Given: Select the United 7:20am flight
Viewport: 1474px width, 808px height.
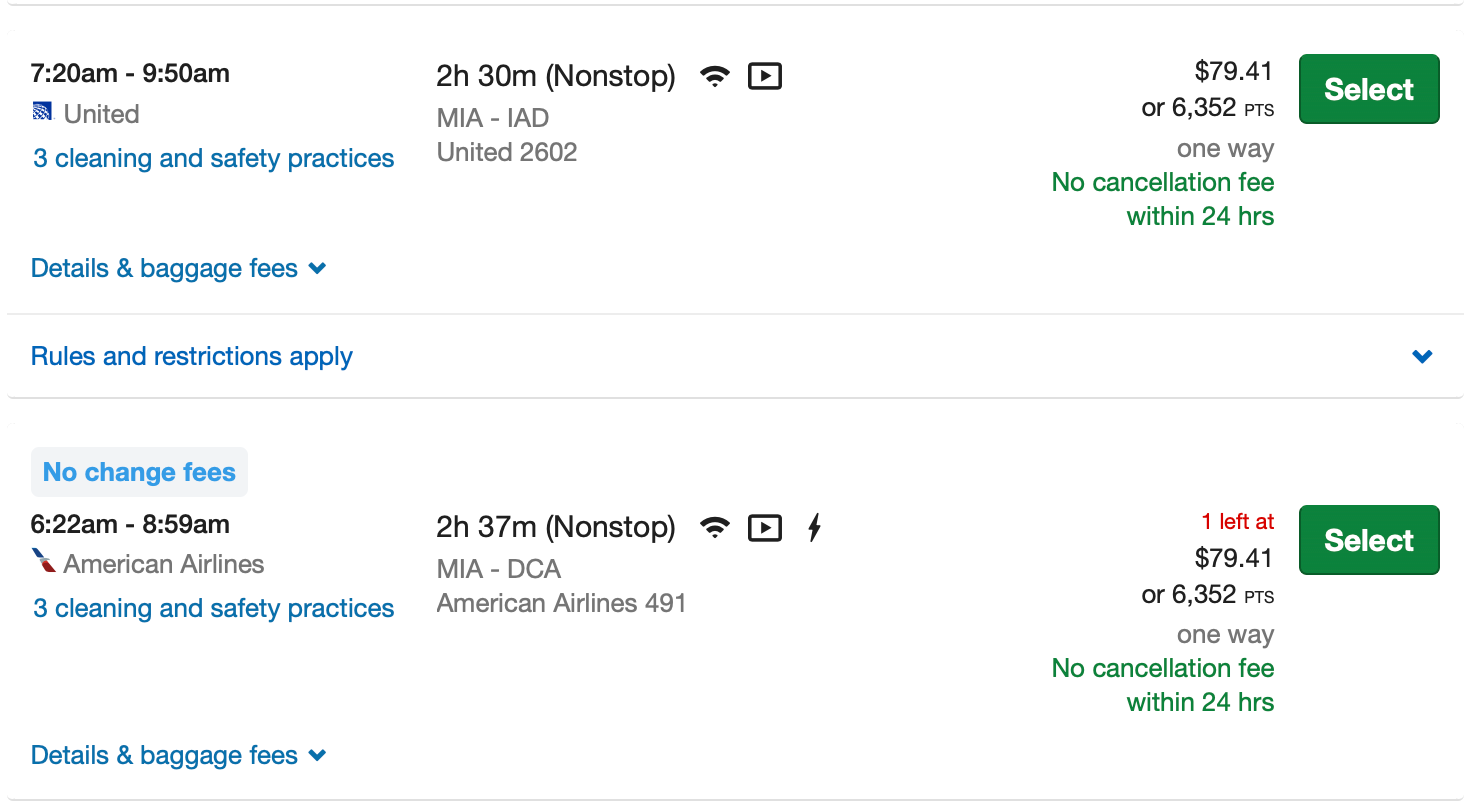Looking at the screenshot, I should click(1369, 89).
